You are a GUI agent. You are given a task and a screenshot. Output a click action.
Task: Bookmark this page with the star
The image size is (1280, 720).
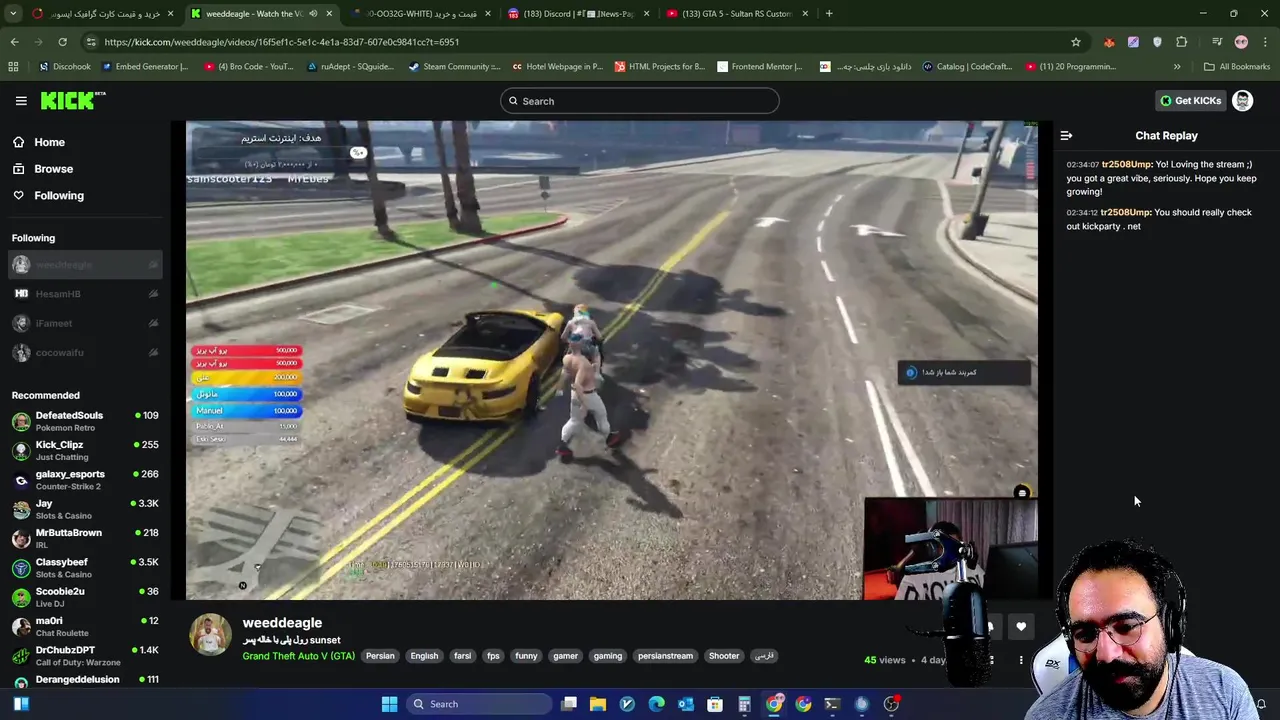[1076, 42]
